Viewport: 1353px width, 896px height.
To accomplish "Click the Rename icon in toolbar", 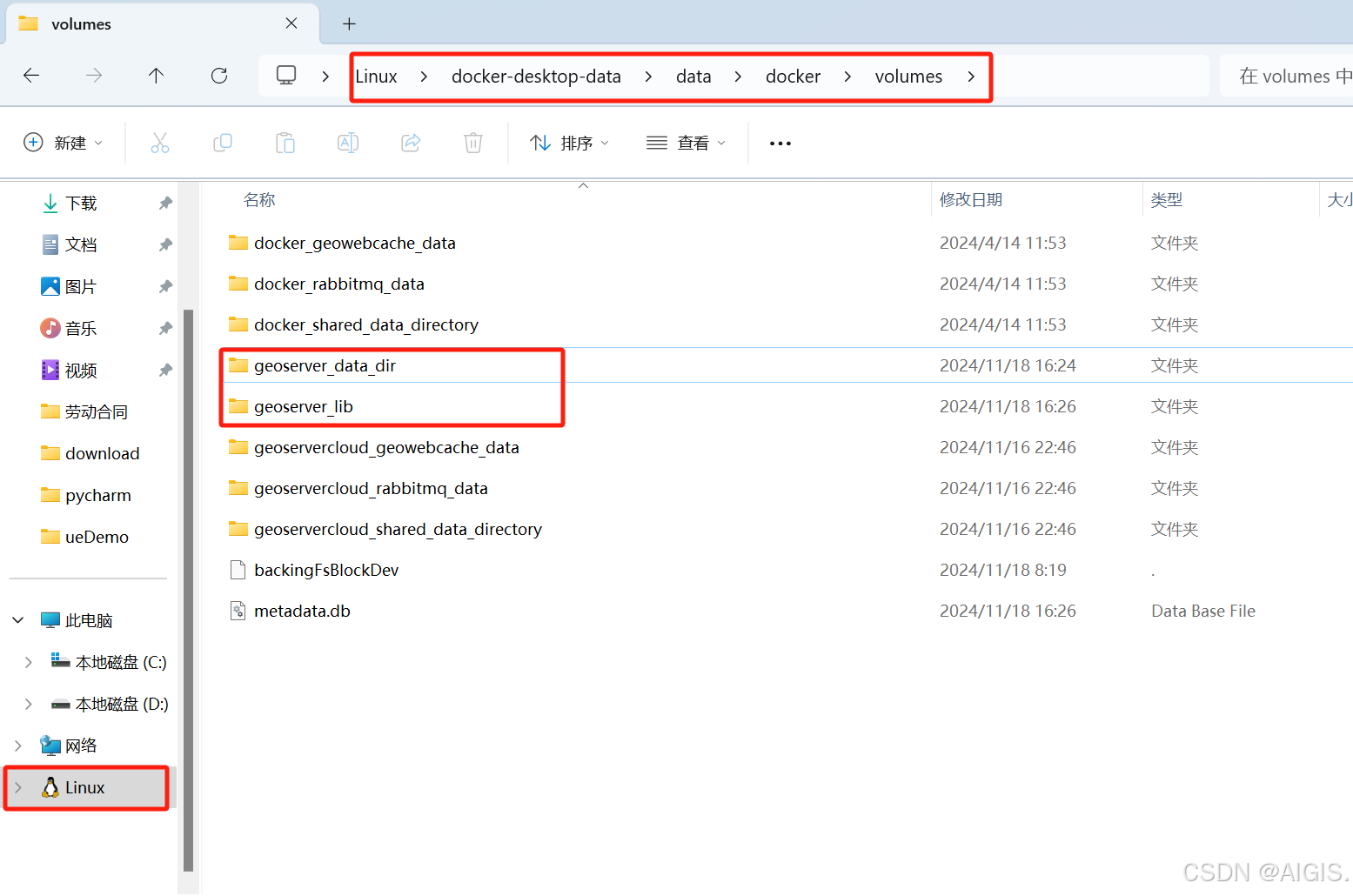I will pyautogui.click(x=348, y=143).
